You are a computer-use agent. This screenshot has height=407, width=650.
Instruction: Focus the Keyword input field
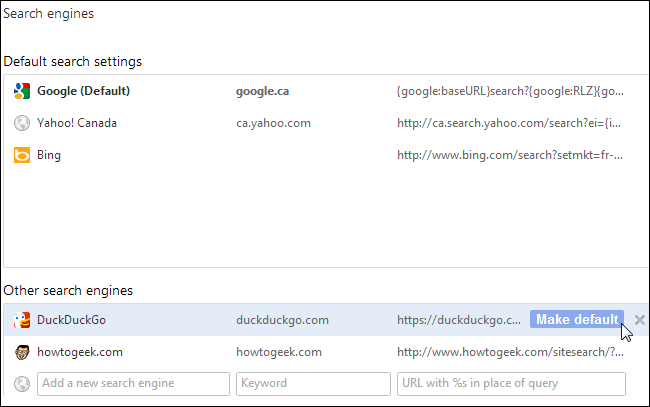click(x=313, y=384)
